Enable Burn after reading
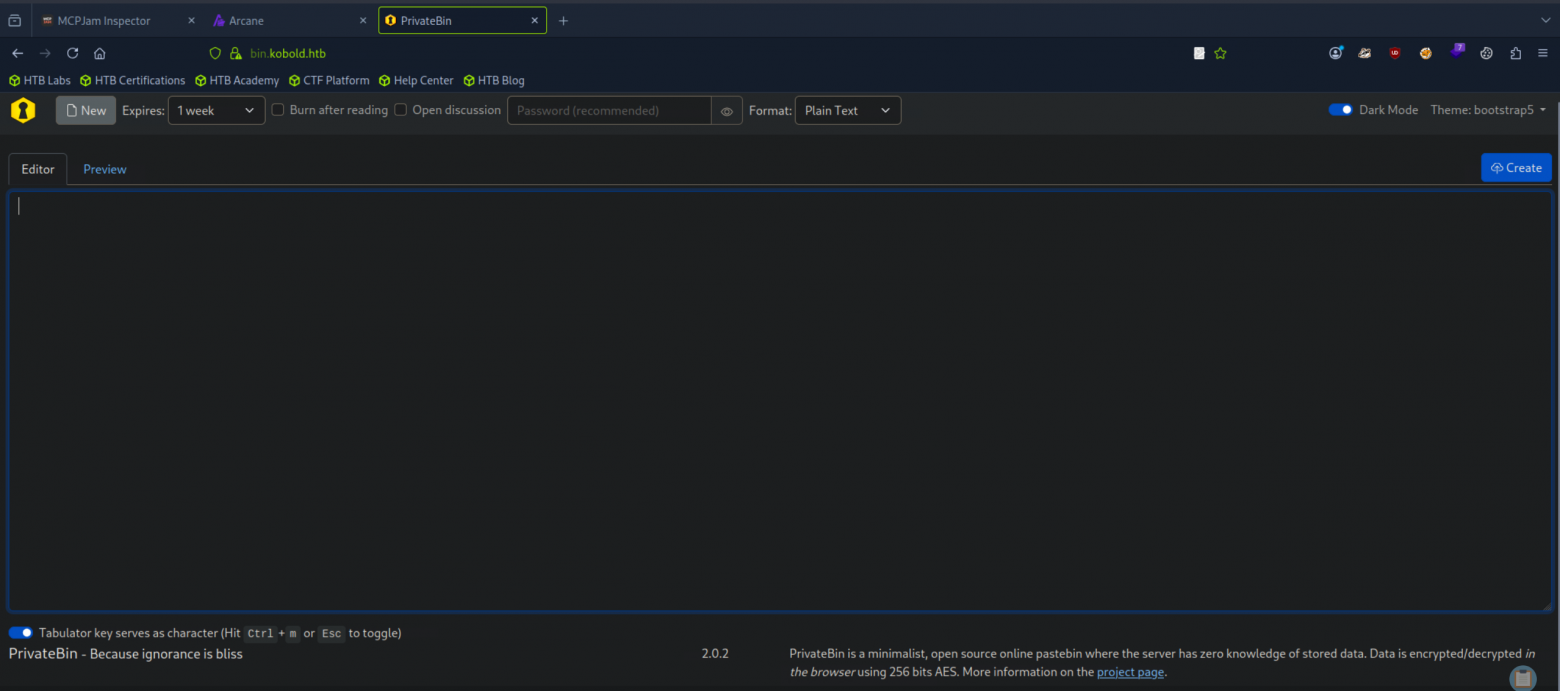Image resolution: width=1560 pixels, height=691 pixels. 277,109
